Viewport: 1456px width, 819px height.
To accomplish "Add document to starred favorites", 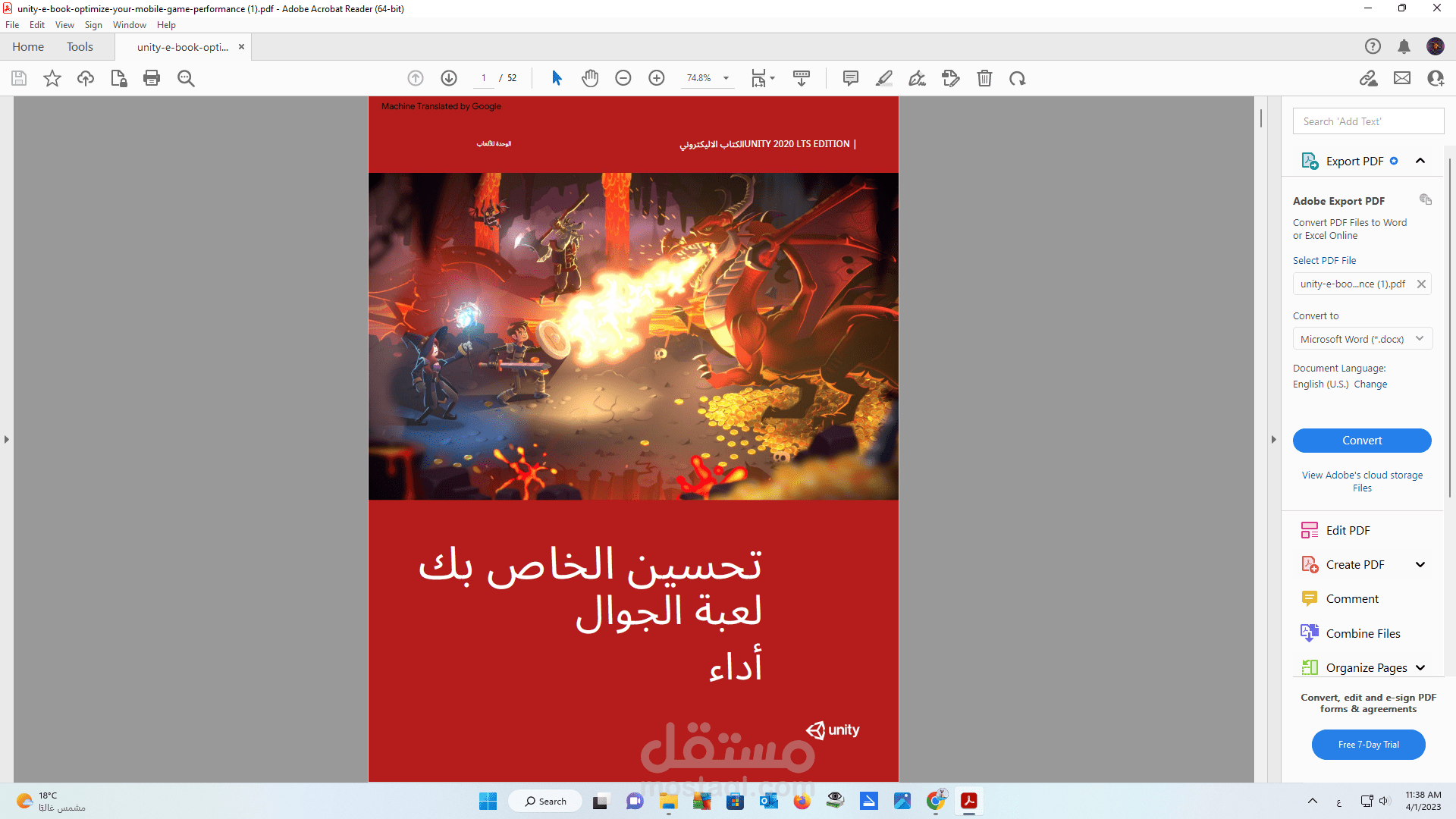I will pos(52,78).
